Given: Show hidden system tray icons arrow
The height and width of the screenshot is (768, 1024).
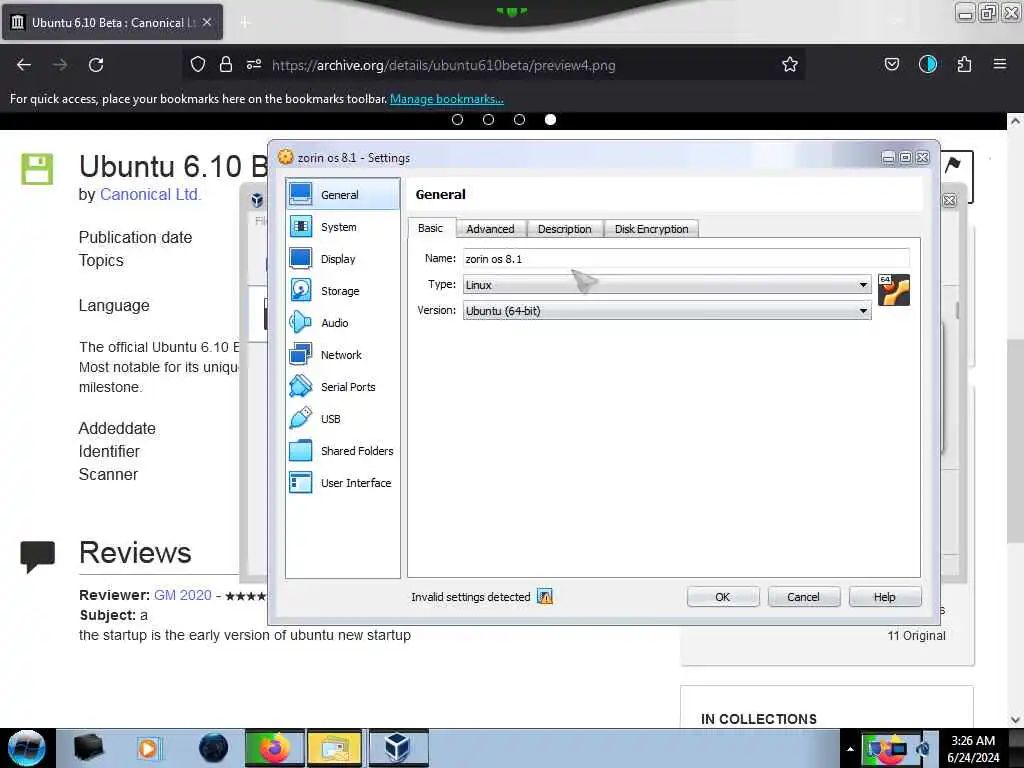Looking at the screenshot, I should click(850, 749).
